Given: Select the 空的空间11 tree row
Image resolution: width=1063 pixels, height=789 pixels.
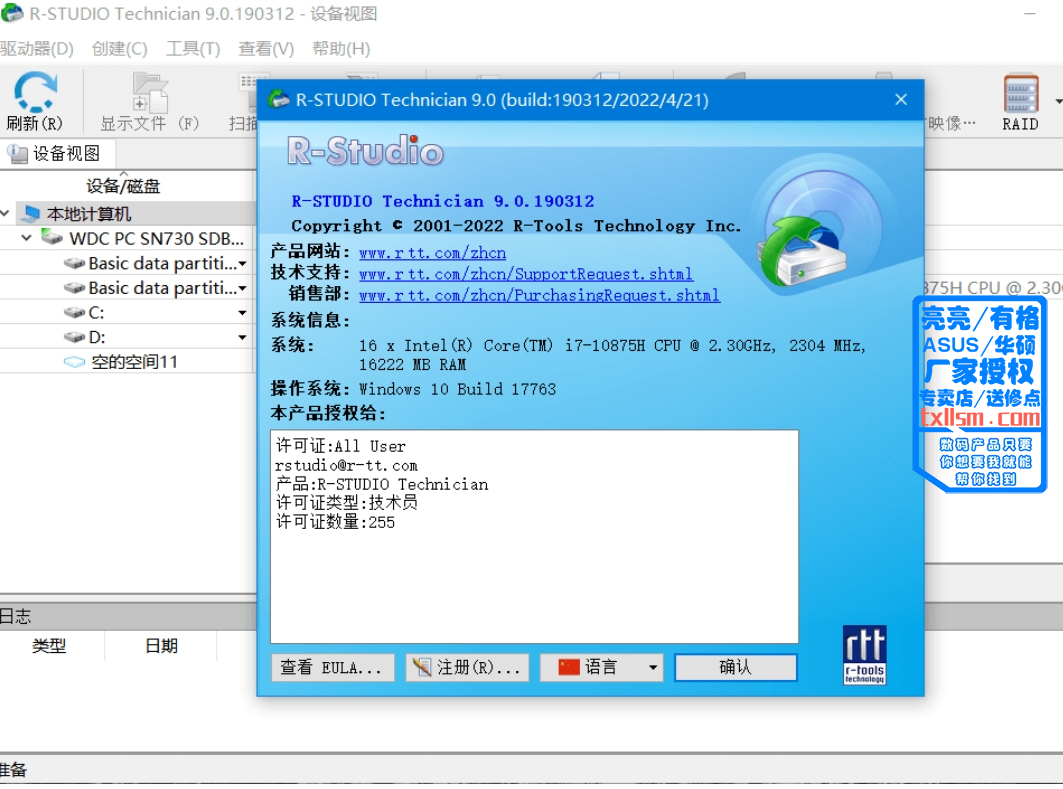Looking at the screenshot, I should [x=127, y=362].
